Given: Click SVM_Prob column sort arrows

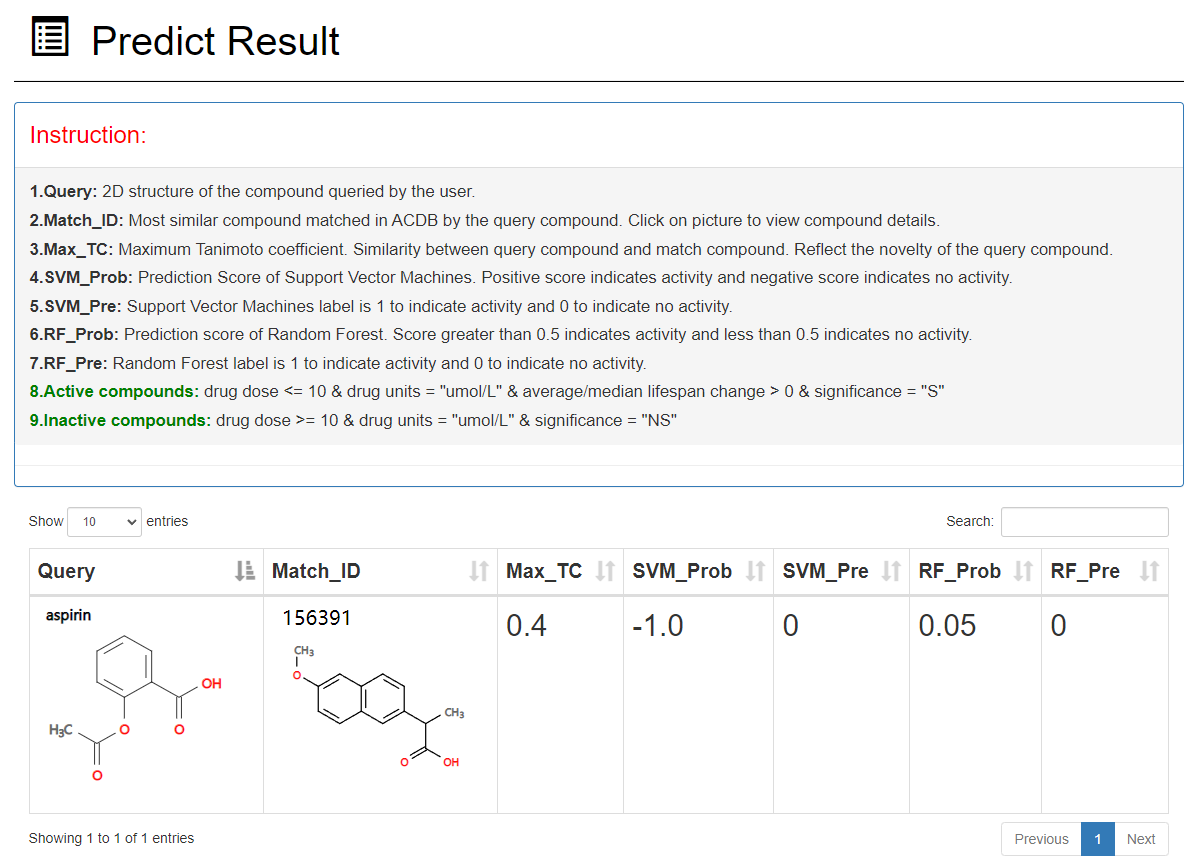Looking at the screenshot, I should (x=755, y=571).
